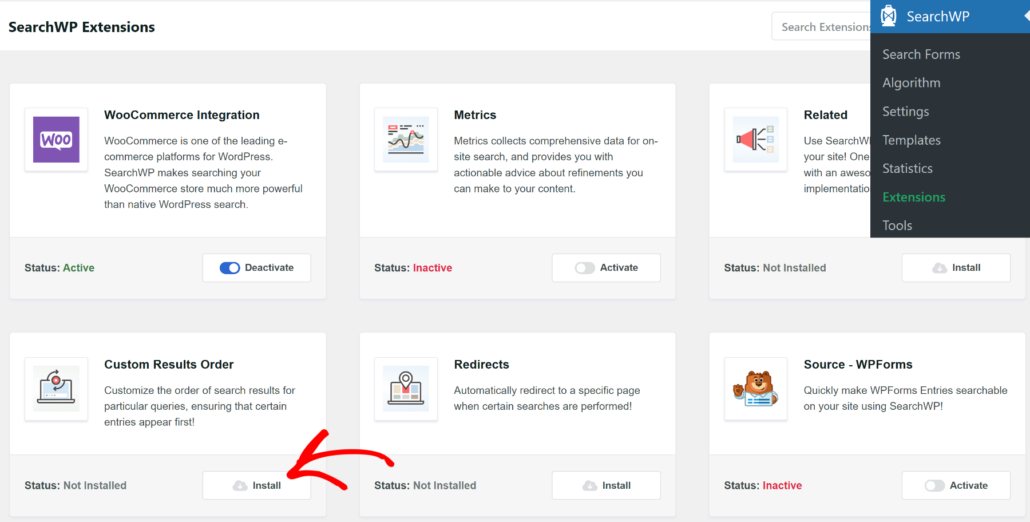Click the WooCommerce Integration logo icon
Image resolution: width=1030 pixels, height=522 pixels.
tap(56, 140)
